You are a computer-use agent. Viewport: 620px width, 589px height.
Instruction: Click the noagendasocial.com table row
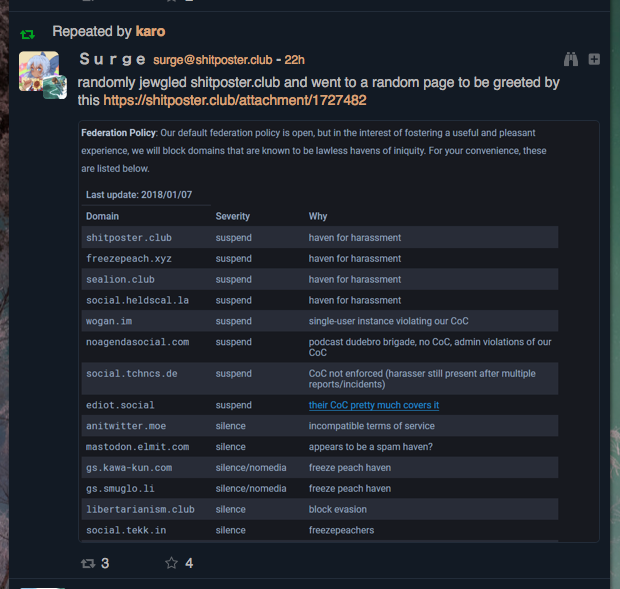[319, 347]
